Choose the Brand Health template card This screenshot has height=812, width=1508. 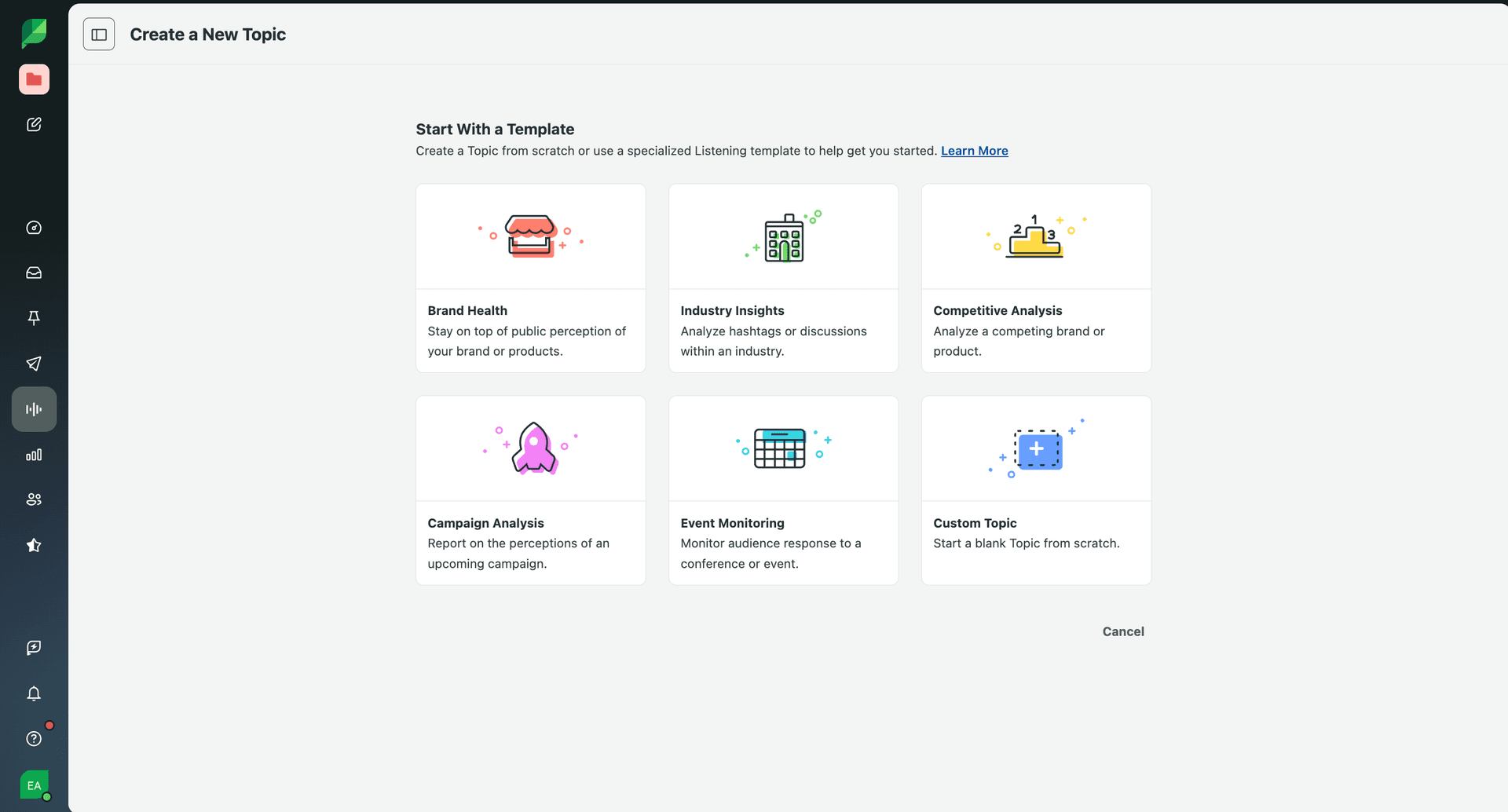coord(531,278)
